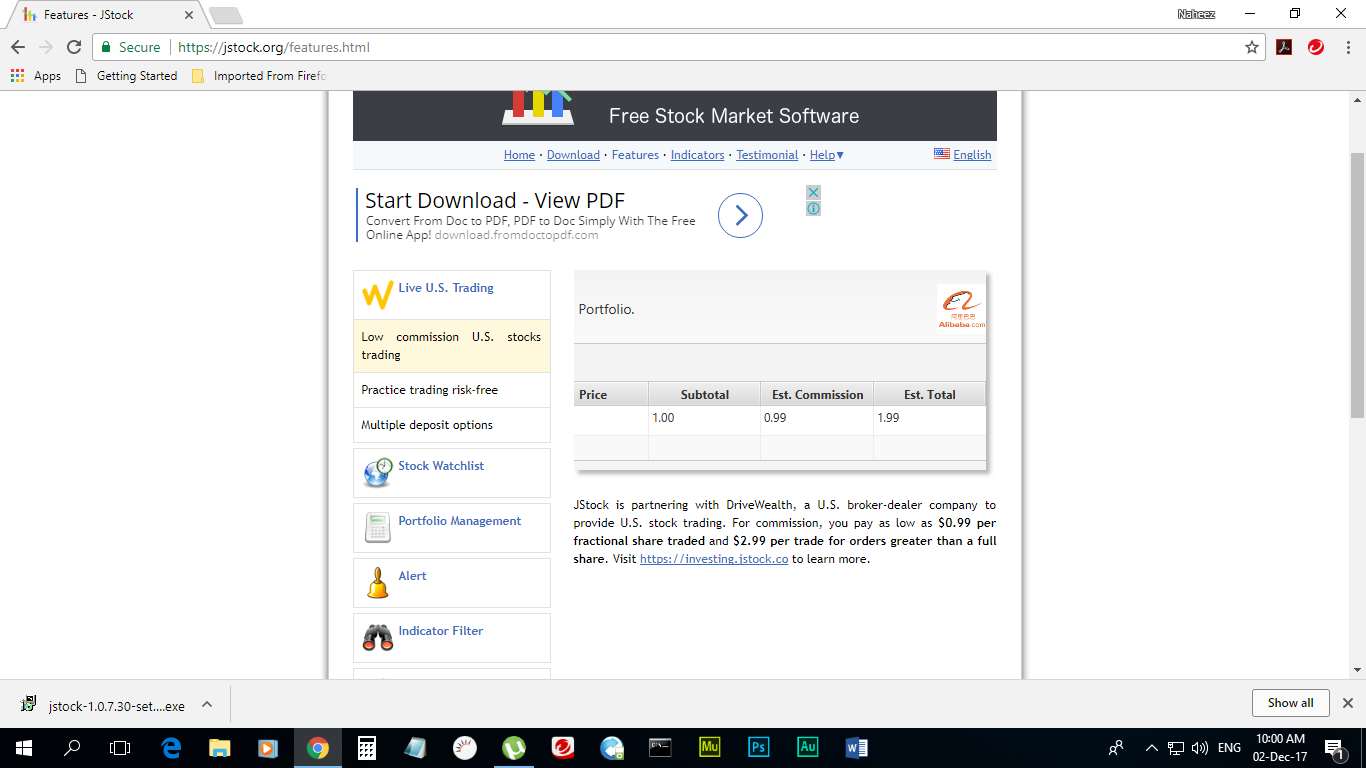Bookmark this page with the star icon

click(x=1251, y=47)
